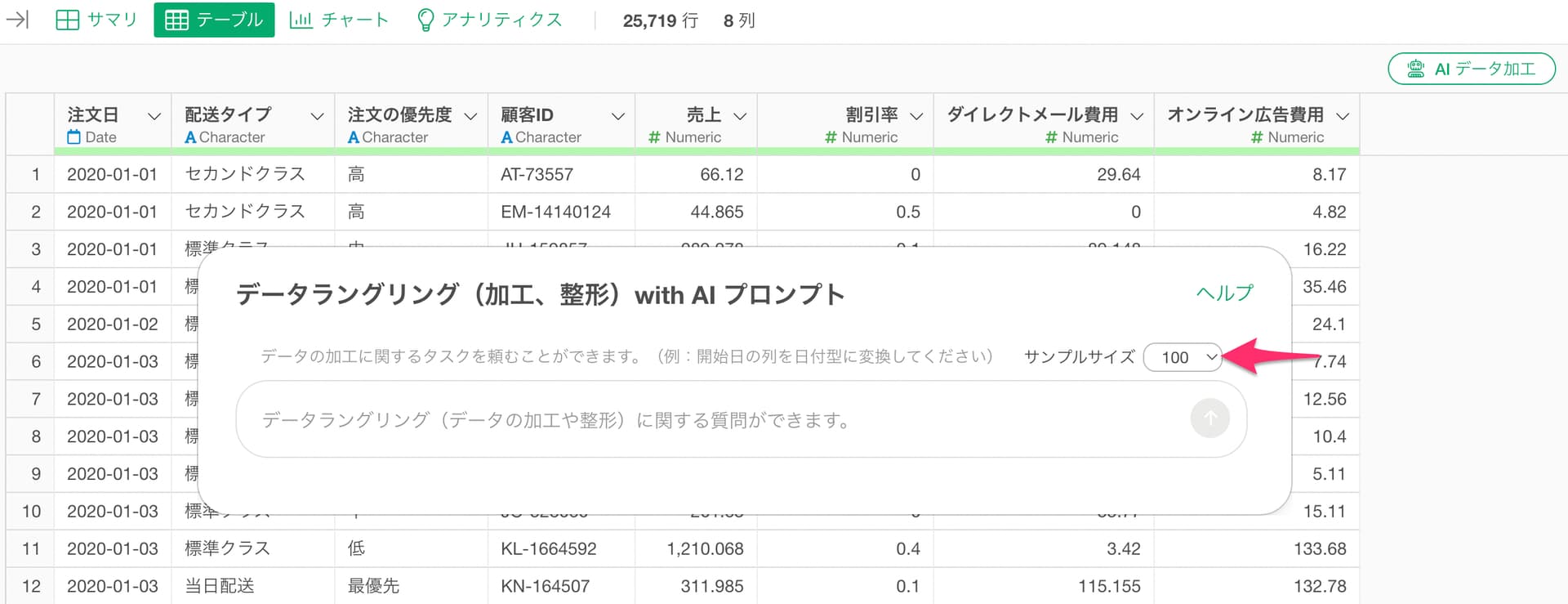
Task: Click the send prompt arrow button
Action: 1209,418
